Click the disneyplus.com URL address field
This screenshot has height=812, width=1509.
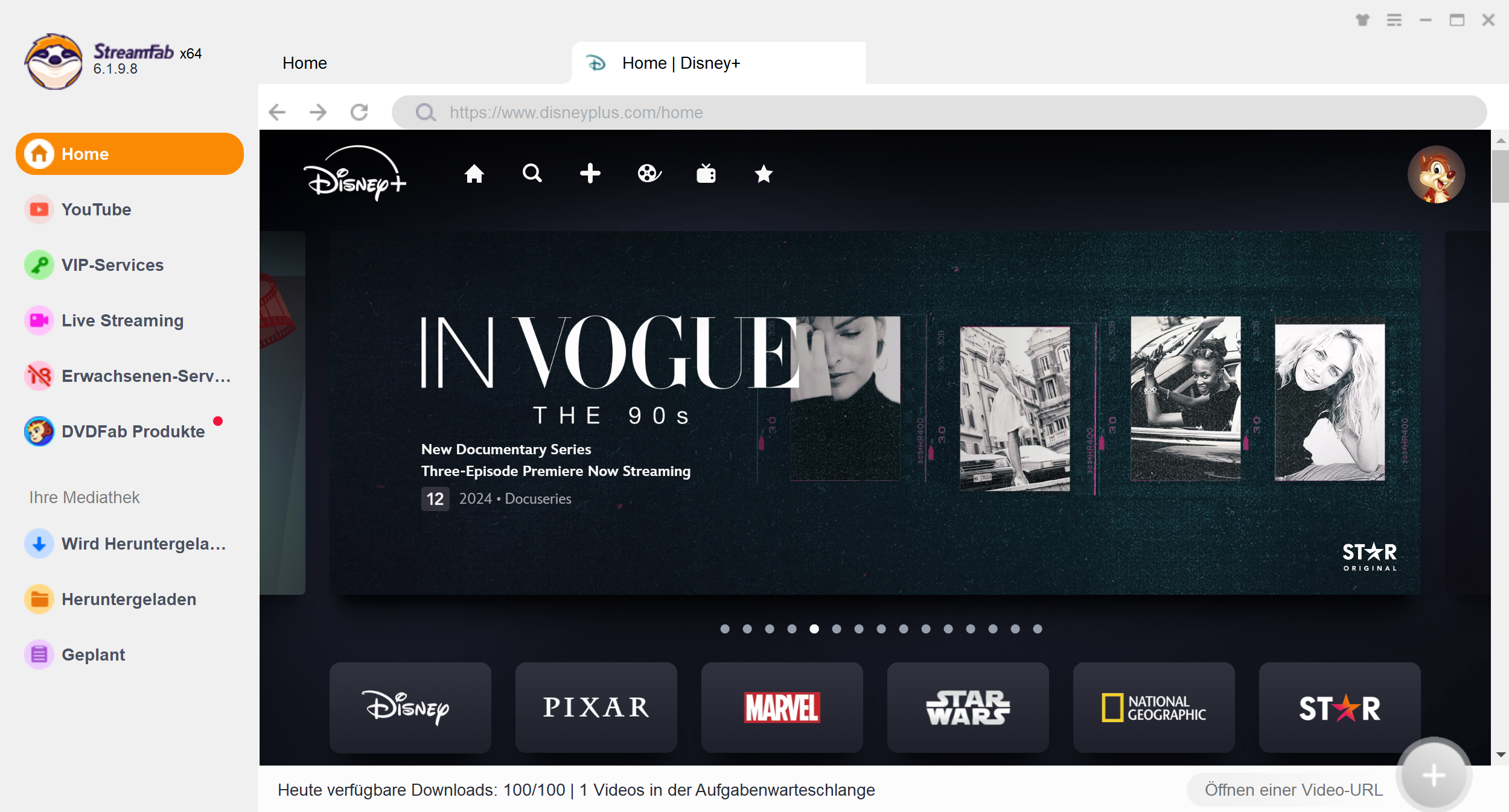tap(939, 112)
